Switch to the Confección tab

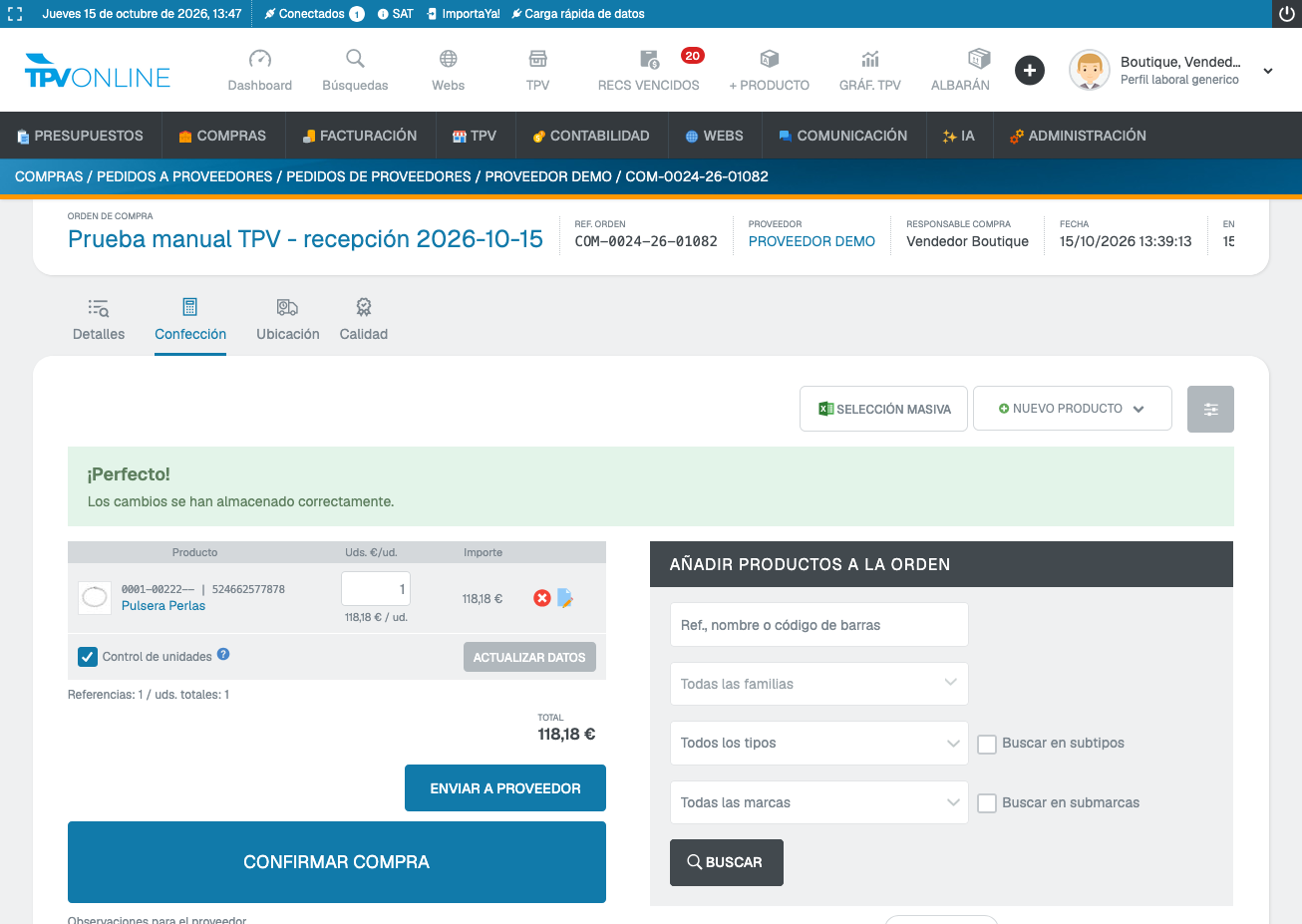click(x=190, y=319)
